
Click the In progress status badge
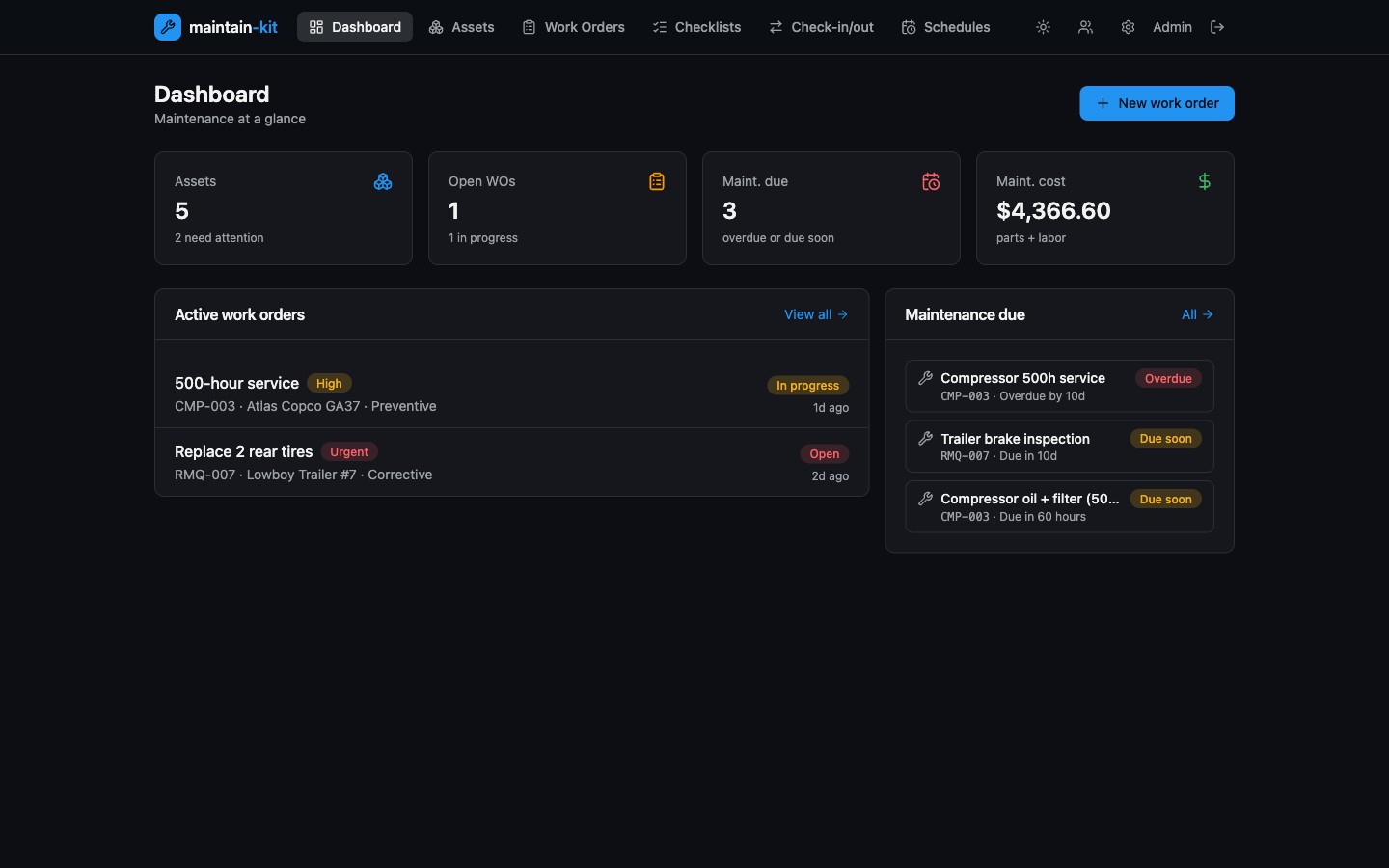[808, 385]
